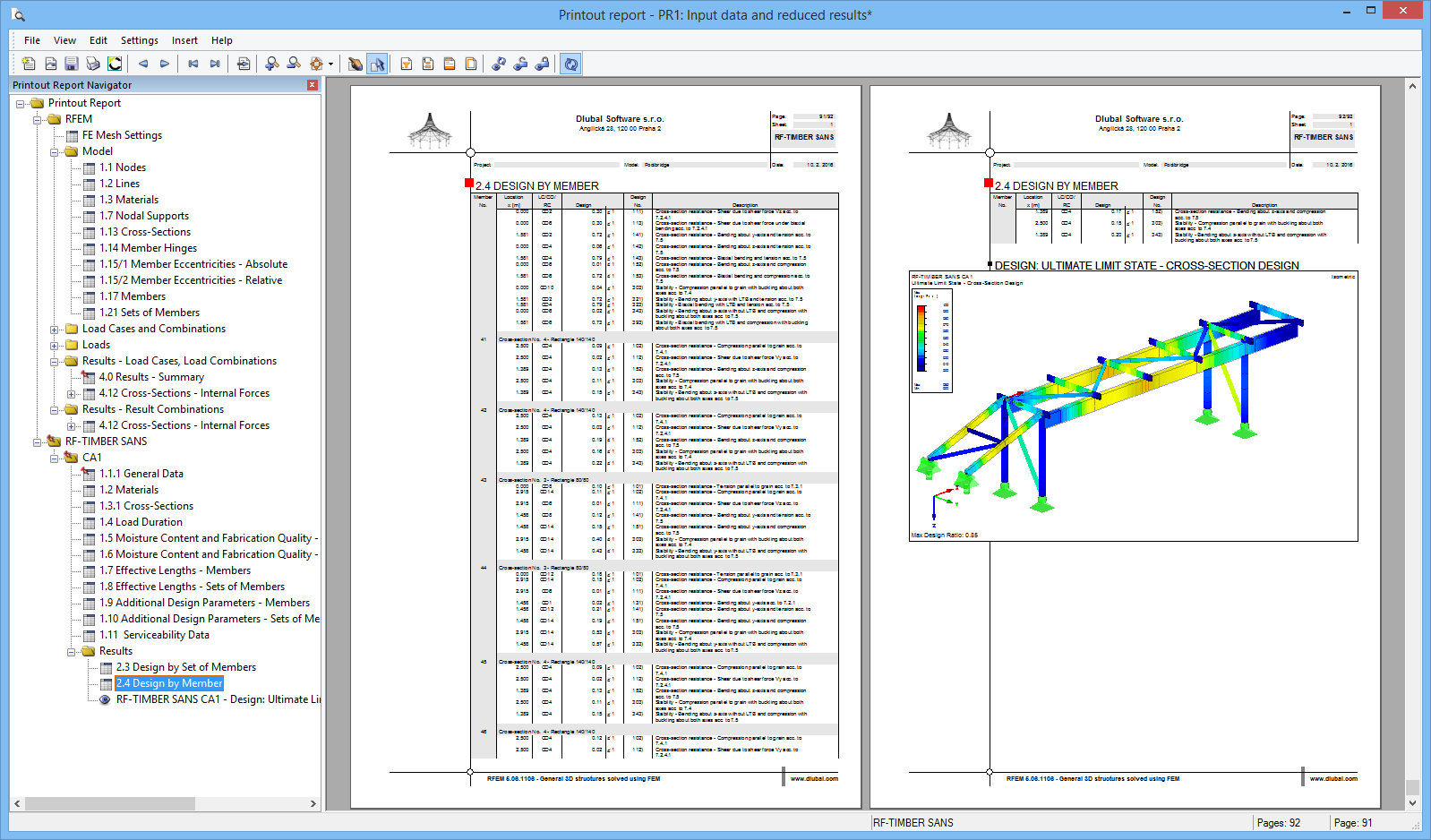The height and width of the screenshot is (840, 1431).
Task: Click the 'Page: 91' status bar entry
Action: (x=1353, y=823)
